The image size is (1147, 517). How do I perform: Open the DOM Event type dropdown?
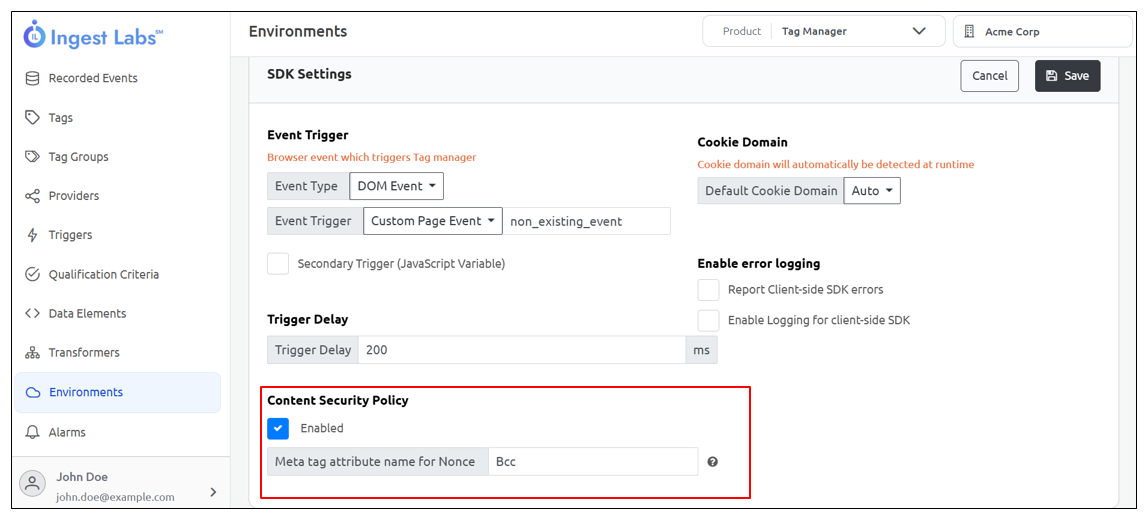396,186
